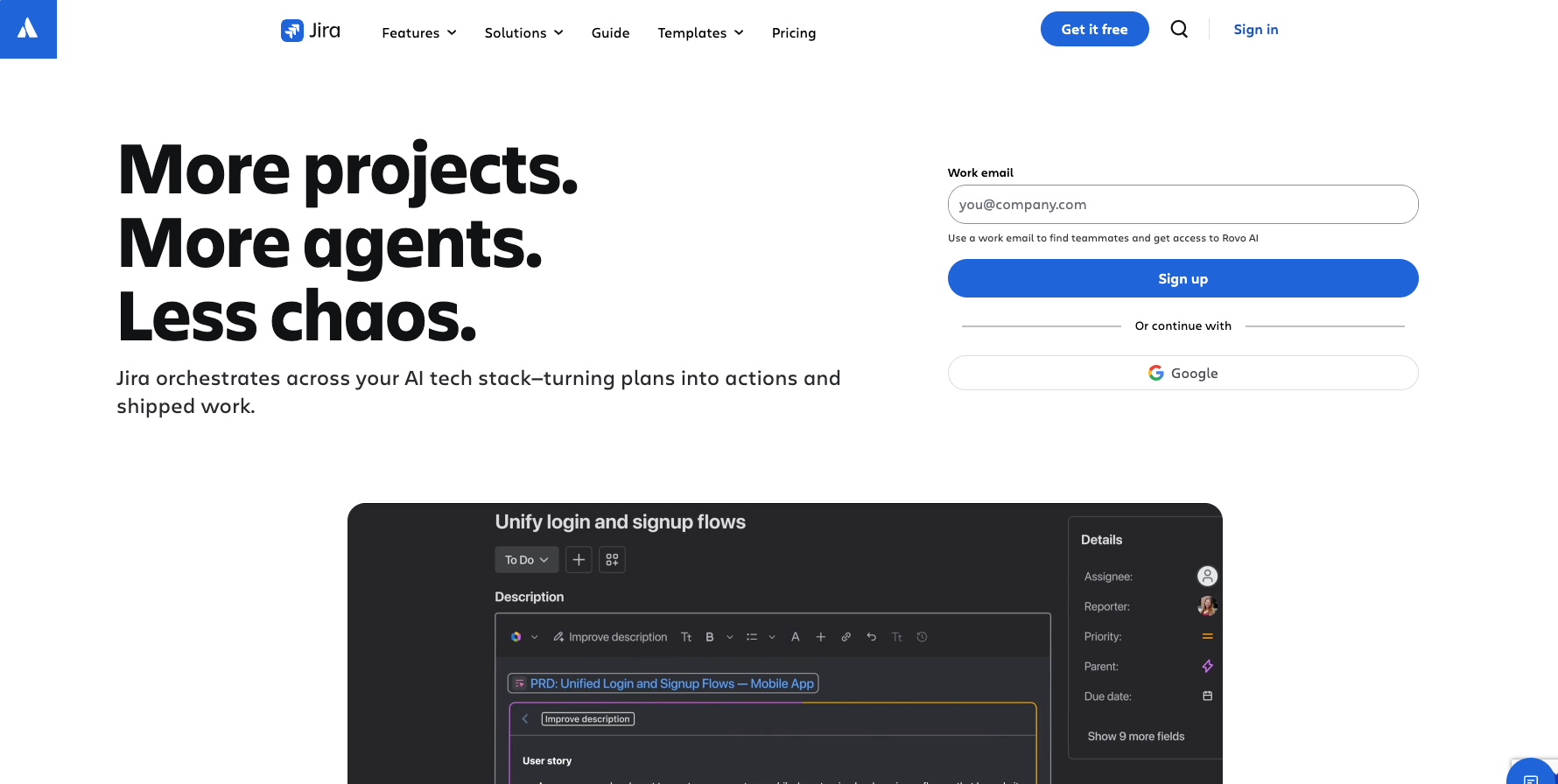Open the chevron next to bullet list
1558x784 pixels.
pyautogui.click(x=772, y=637)
